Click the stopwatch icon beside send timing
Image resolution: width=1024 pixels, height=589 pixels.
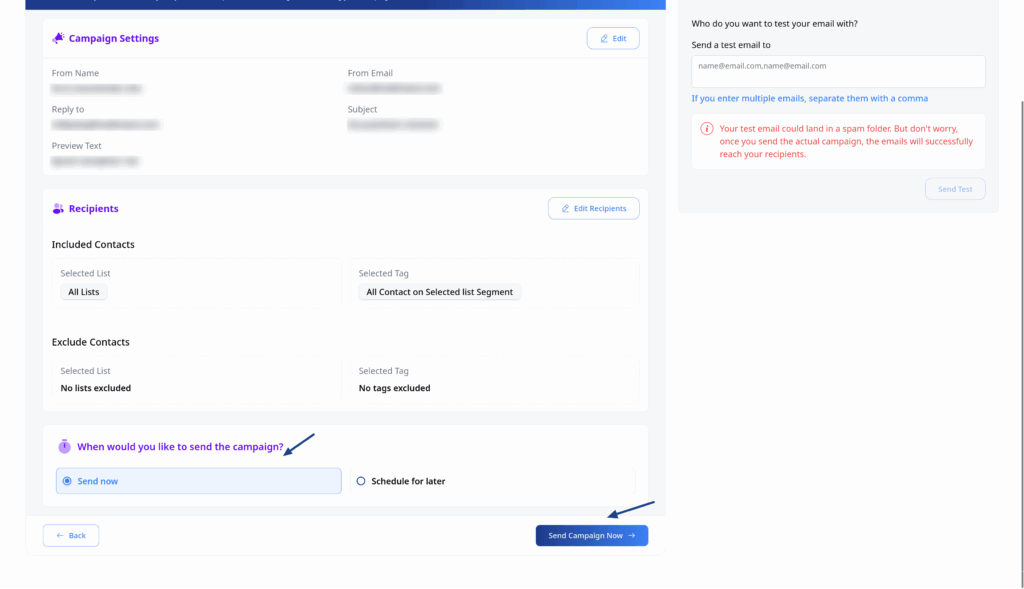(x=64, y=447)
